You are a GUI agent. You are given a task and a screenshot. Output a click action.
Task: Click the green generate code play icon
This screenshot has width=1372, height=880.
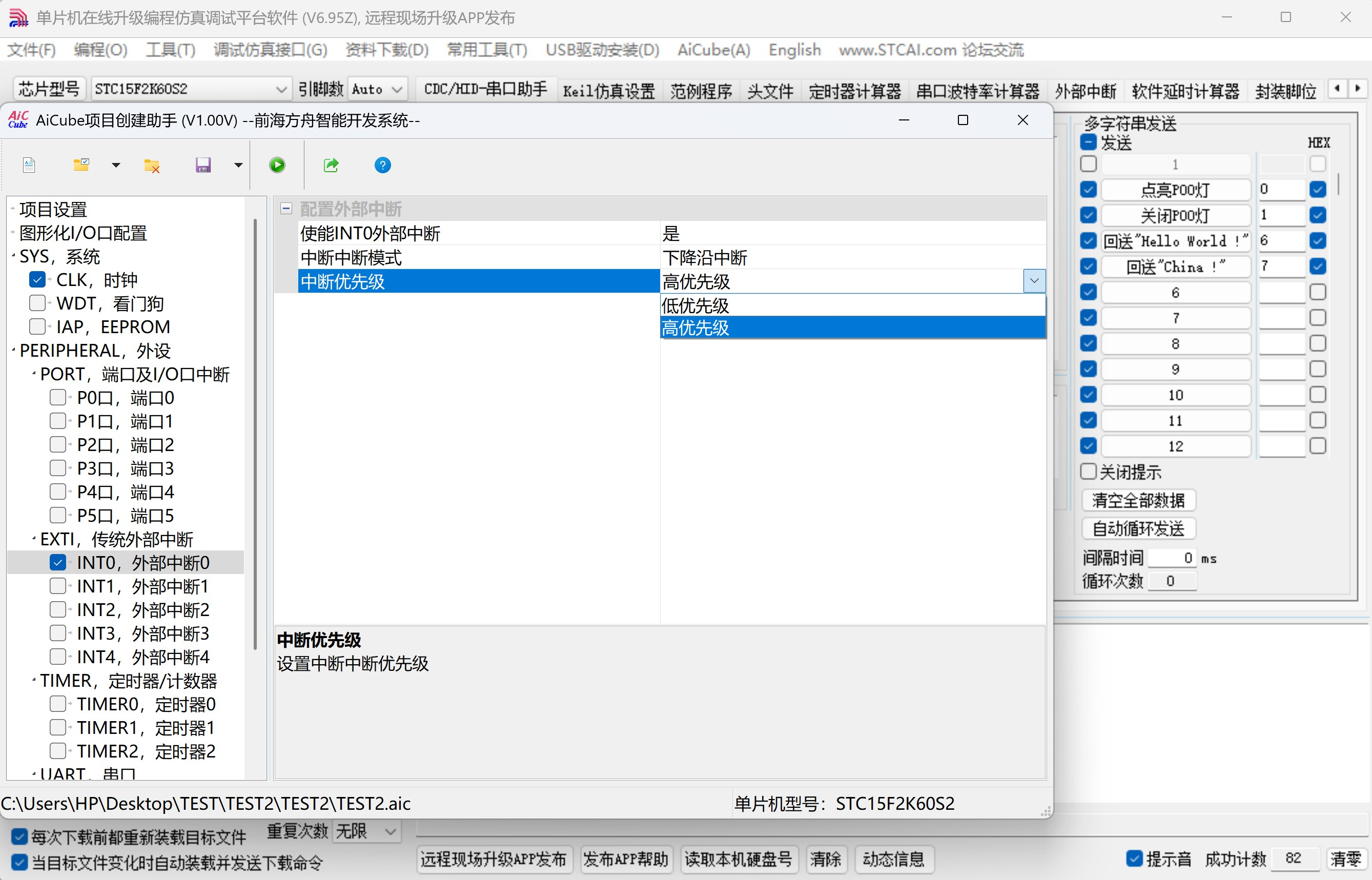(277, 166)
